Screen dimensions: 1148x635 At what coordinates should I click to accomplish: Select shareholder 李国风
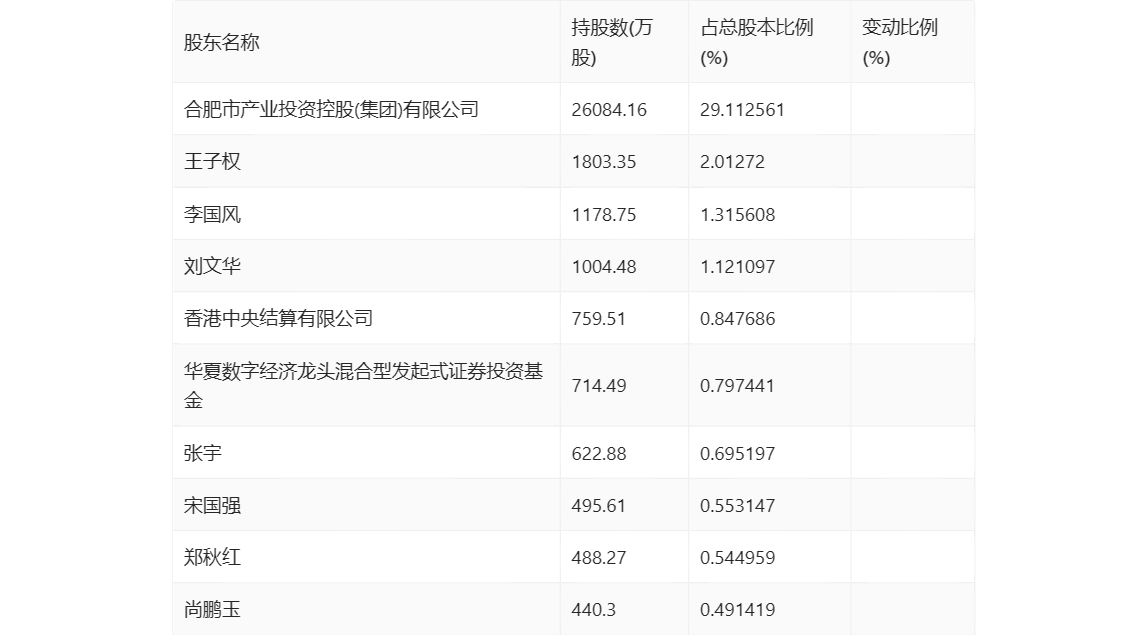(x=212, y=214)
